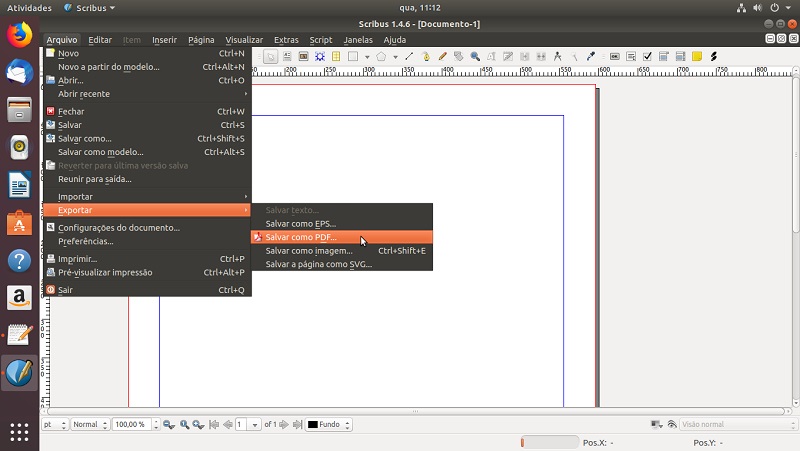The image size is (800, 451).
Task: Open the polygon tool dropdown arrow
Action: click(x=395, y=57)
